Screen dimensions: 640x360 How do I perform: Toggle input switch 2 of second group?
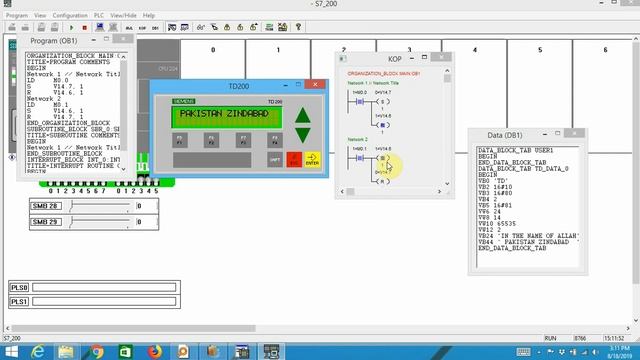133,183
